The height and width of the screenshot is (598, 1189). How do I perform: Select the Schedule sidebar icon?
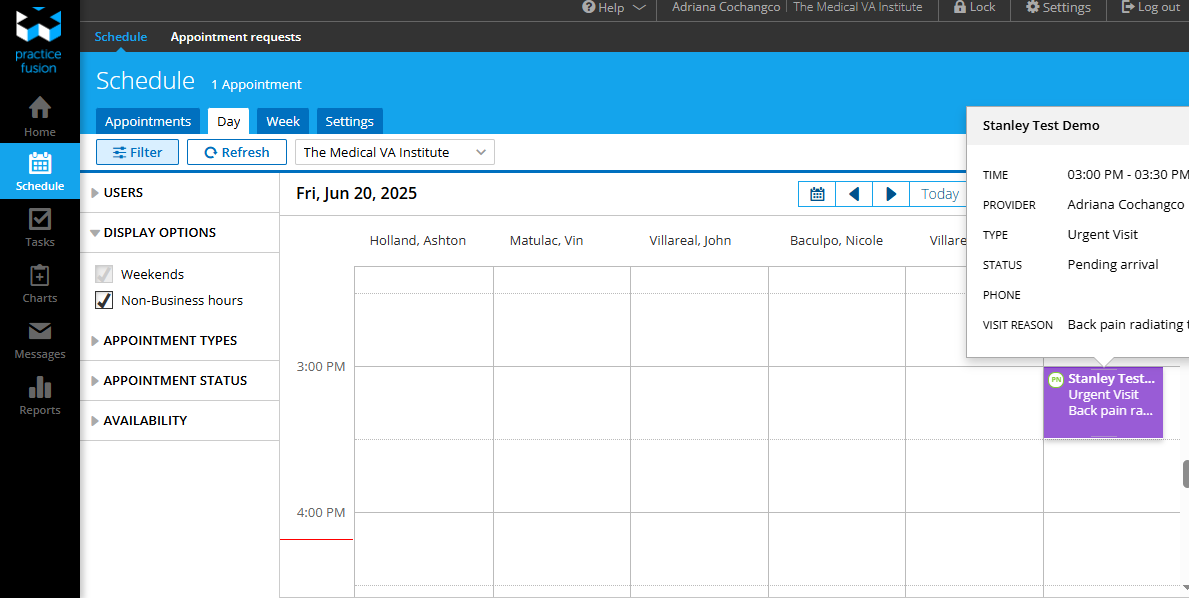point(39,171)
